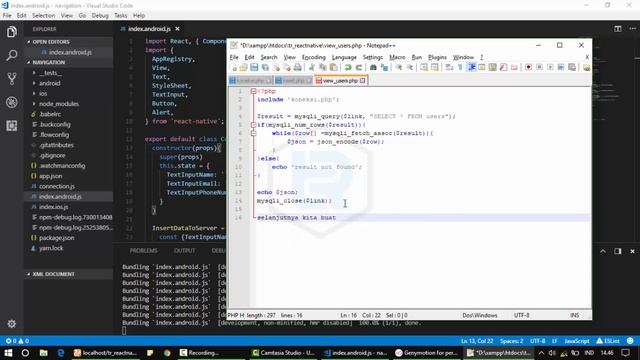Screen dimensions: 640x360
Task: Click the New file icon in Notepad++
Action: pyautogui.click(x=234, y=67)
